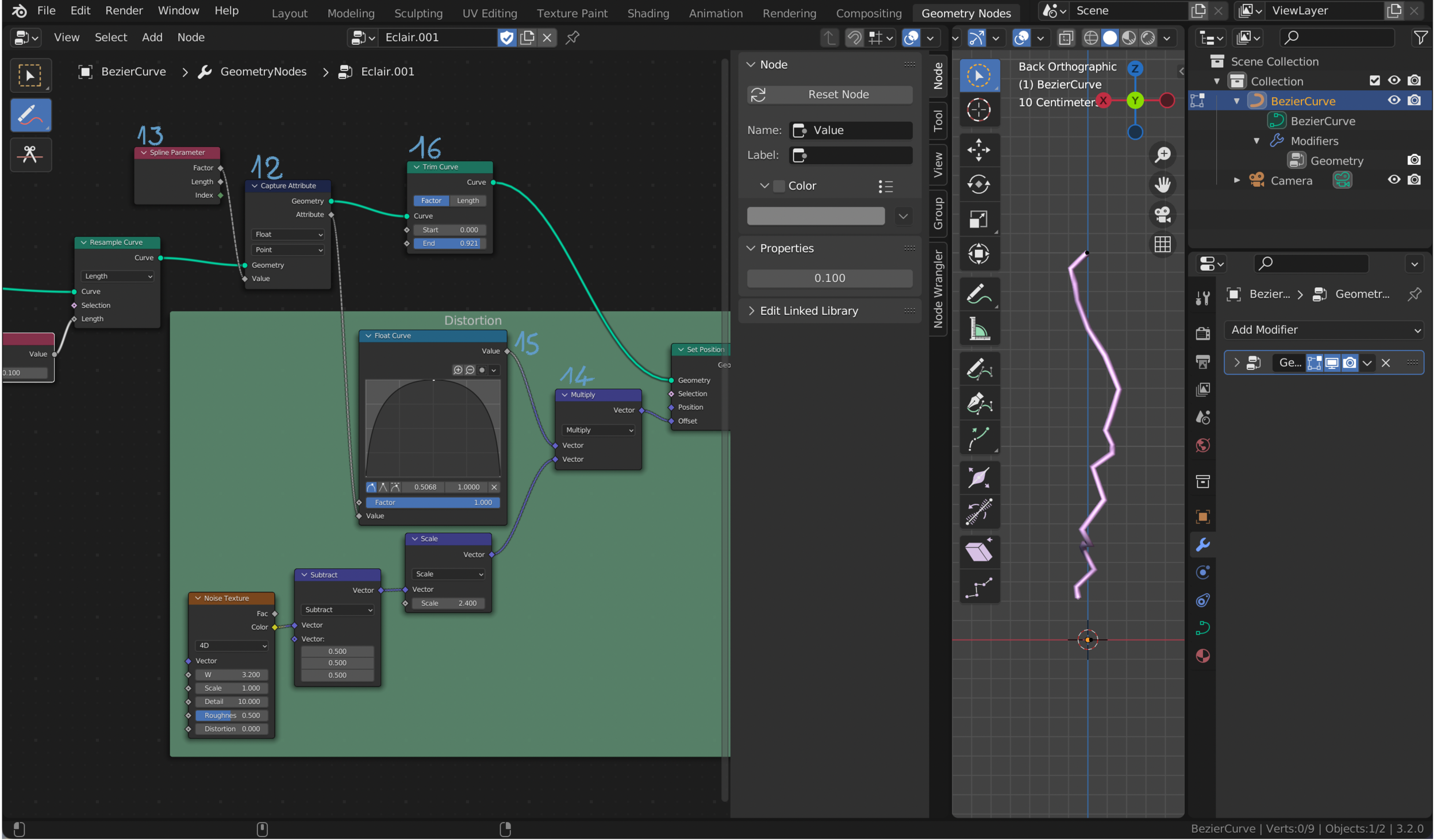1437x840 pixels.
Task: Open the Add Modifier dropdown
Action: click(x=1324, y=330)
